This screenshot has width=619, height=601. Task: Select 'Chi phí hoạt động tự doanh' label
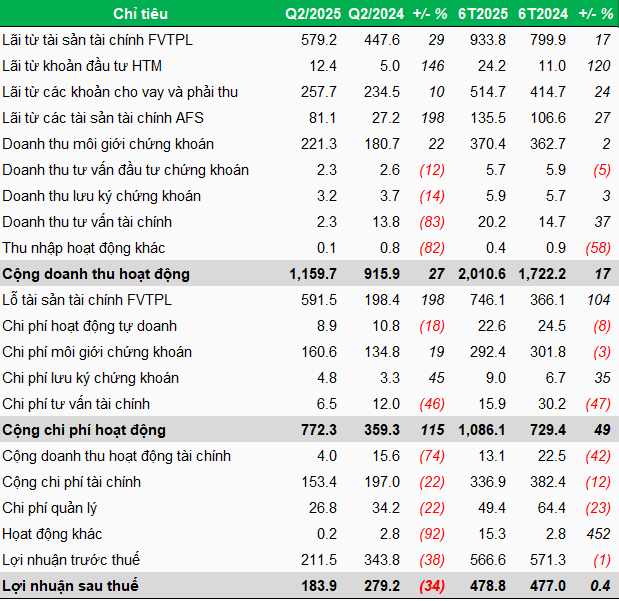[89, 326]
